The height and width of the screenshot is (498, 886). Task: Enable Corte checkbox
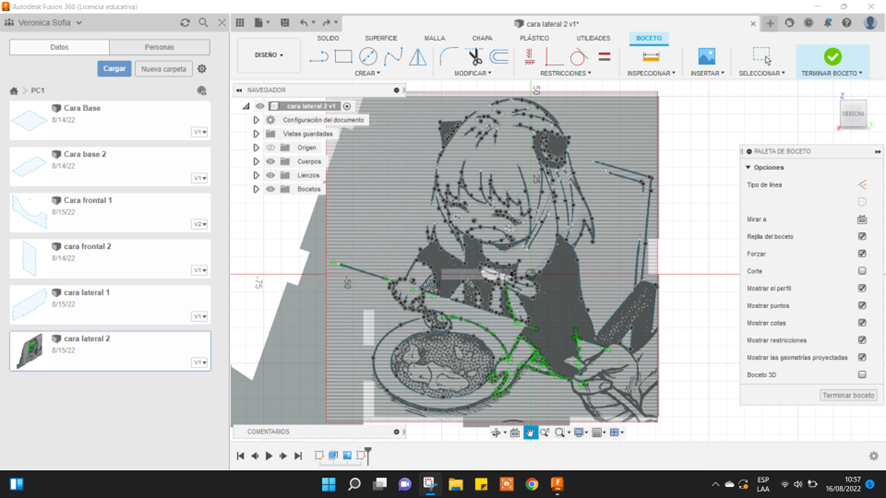tap(862, 271)
